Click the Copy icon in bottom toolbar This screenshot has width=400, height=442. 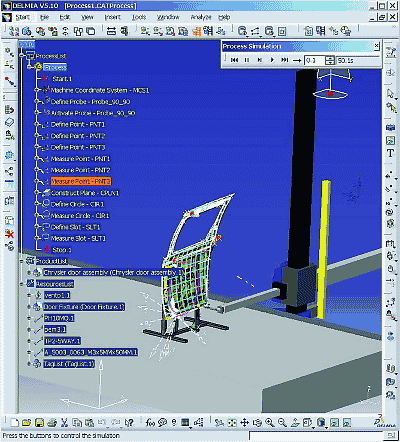coord(77,423)
